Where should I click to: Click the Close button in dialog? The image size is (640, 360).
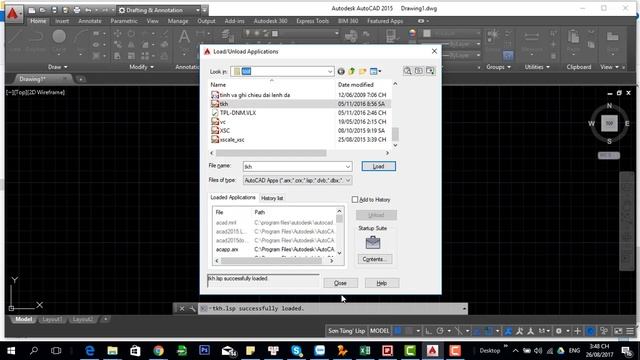[340, 283]
